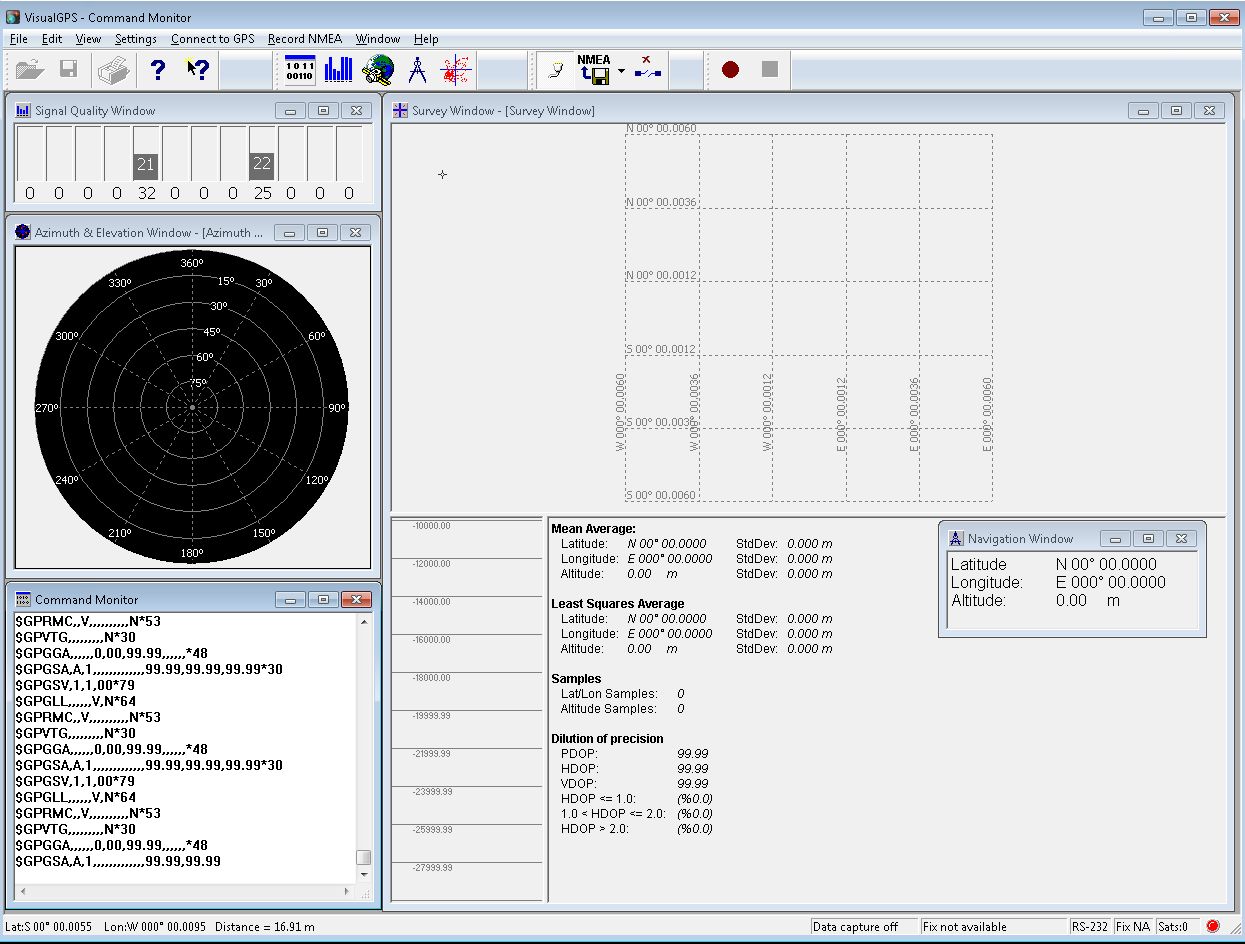Viewport: 1245px width, 944px height.
Task: Click the Mean Average heading
Action: coord(593,529)
